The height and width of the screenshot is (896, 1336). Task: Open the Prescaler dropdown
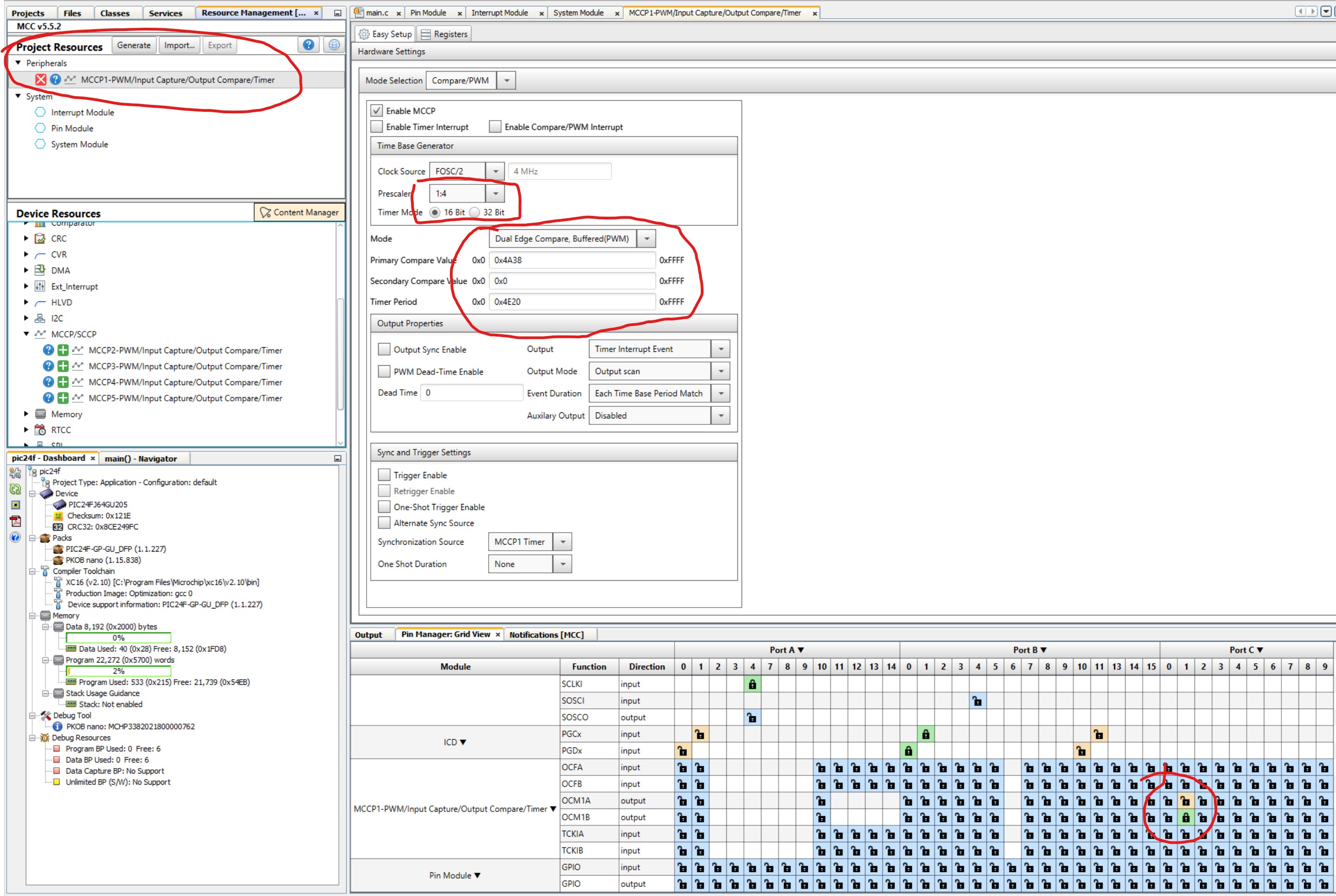[495, 193]
